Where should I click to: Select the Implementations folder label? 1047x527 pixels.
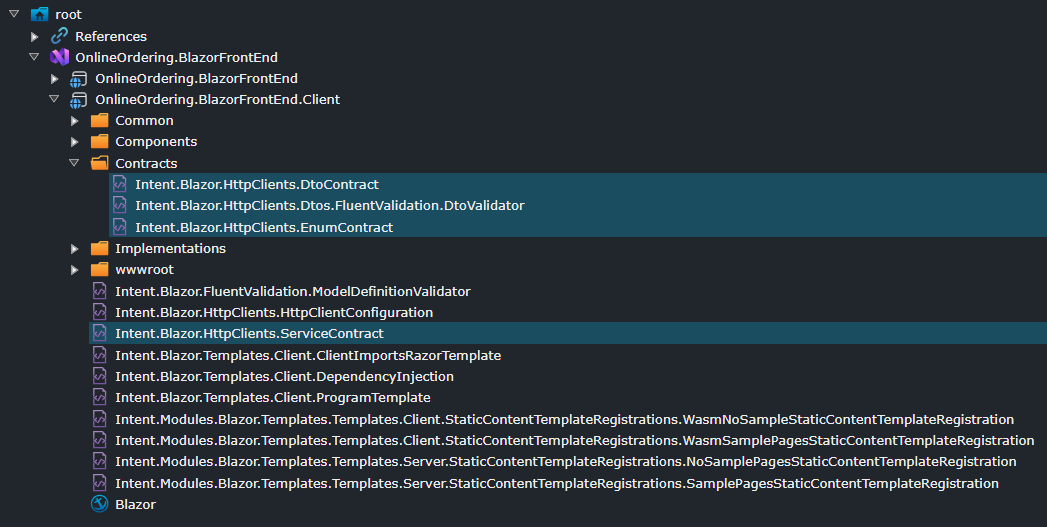pos(170,248)
